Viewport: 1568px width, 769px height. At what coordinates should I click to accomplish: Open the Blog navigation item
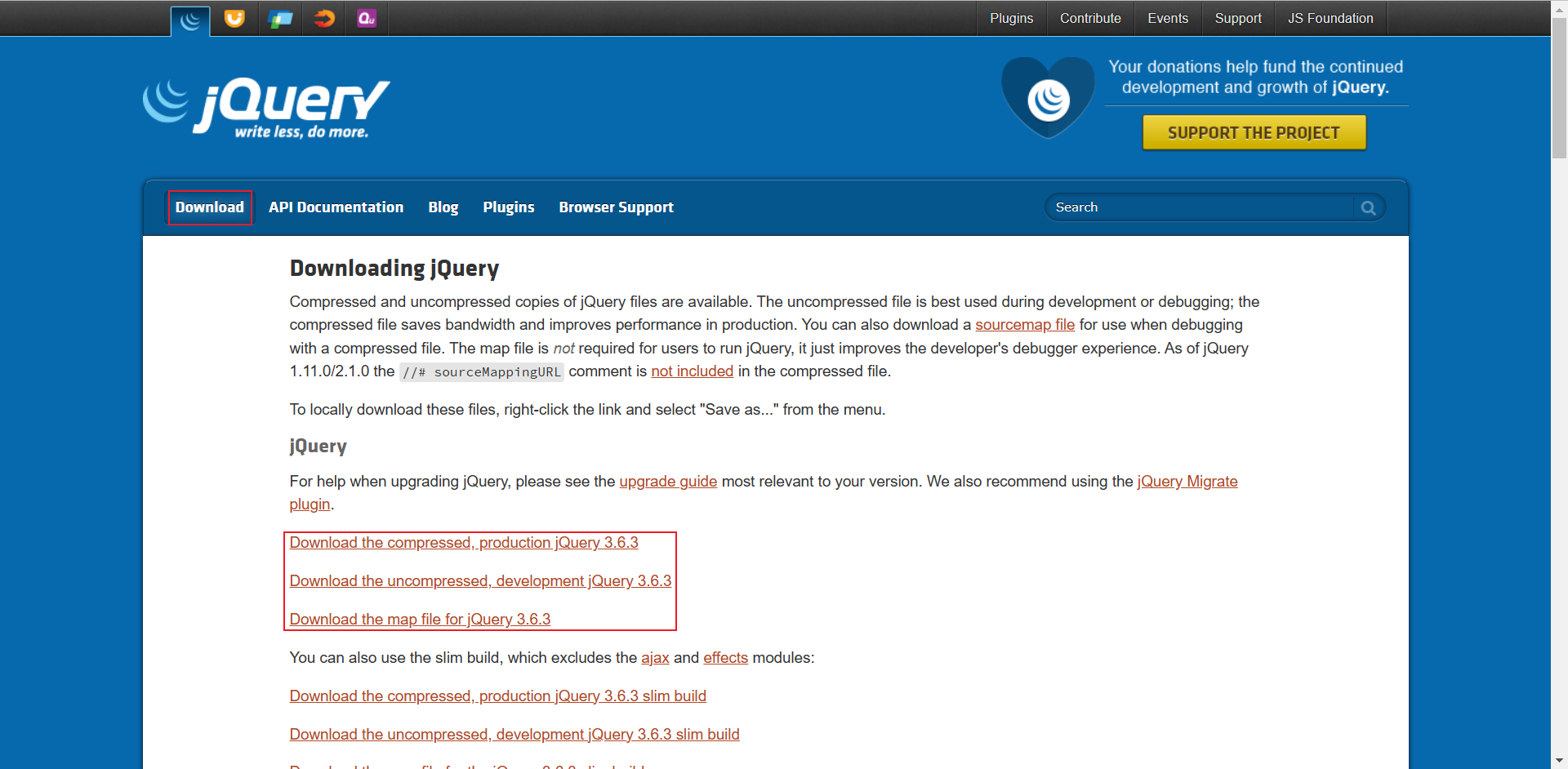click(x=443, y=207)
